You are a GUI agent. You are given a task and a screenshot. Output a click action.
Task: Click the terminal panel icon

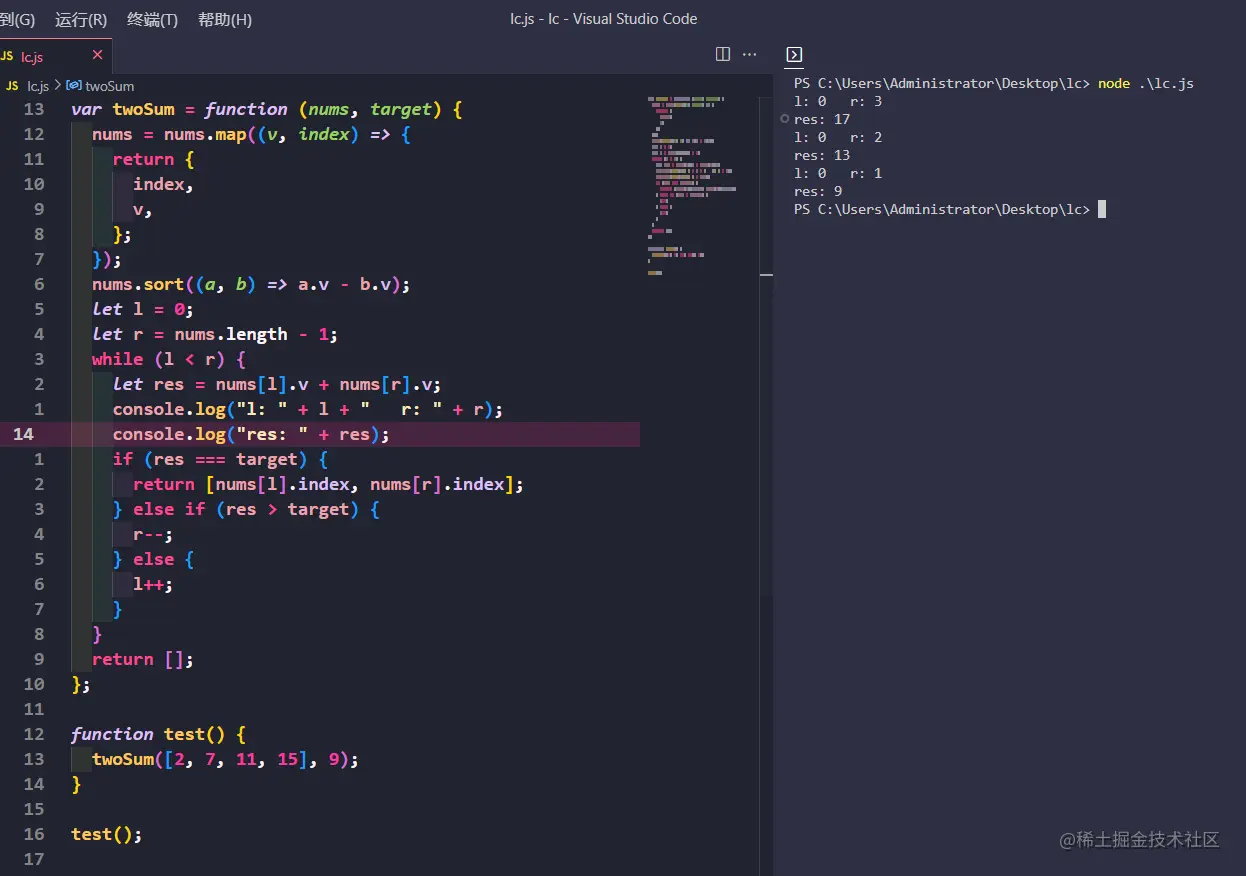click(794, 55)
